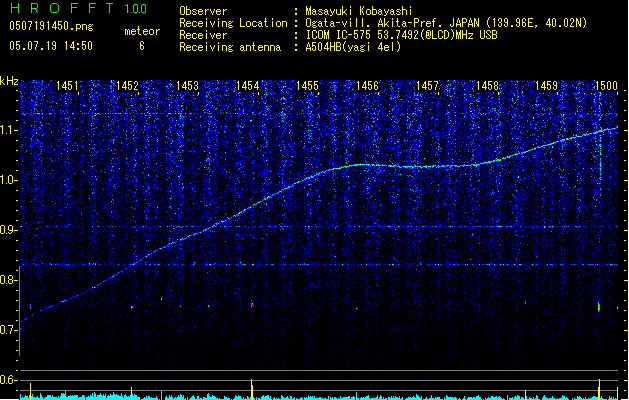Click the 1455 time marker

click(x=308, y=87)
